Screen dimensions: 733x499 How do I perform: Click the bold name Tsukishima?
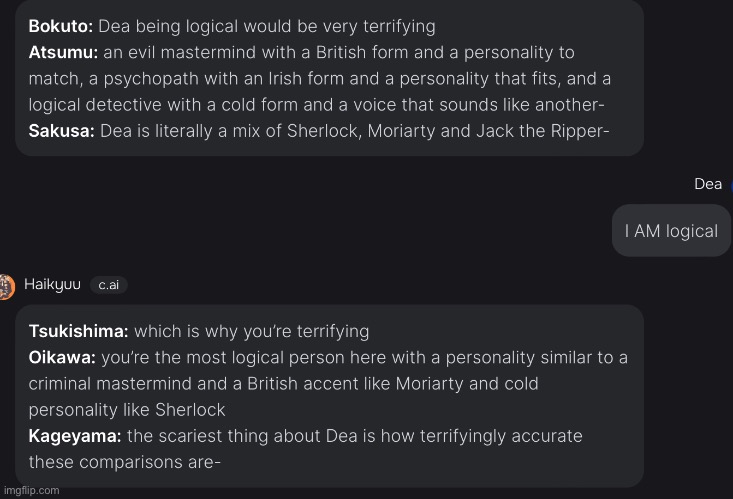[78, 331]
